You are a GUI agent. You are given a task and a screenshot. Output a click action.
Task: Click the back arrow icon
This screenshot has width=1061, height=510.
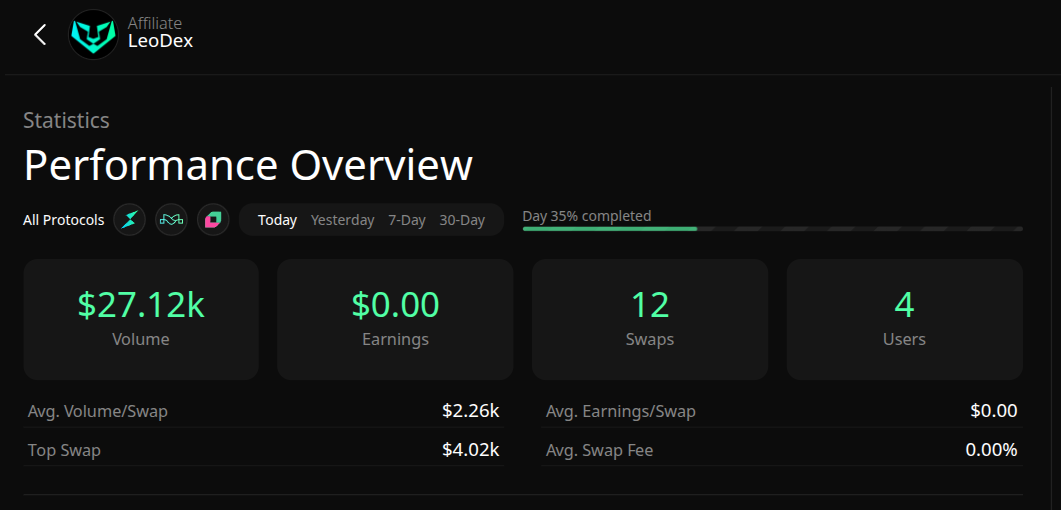40,35
